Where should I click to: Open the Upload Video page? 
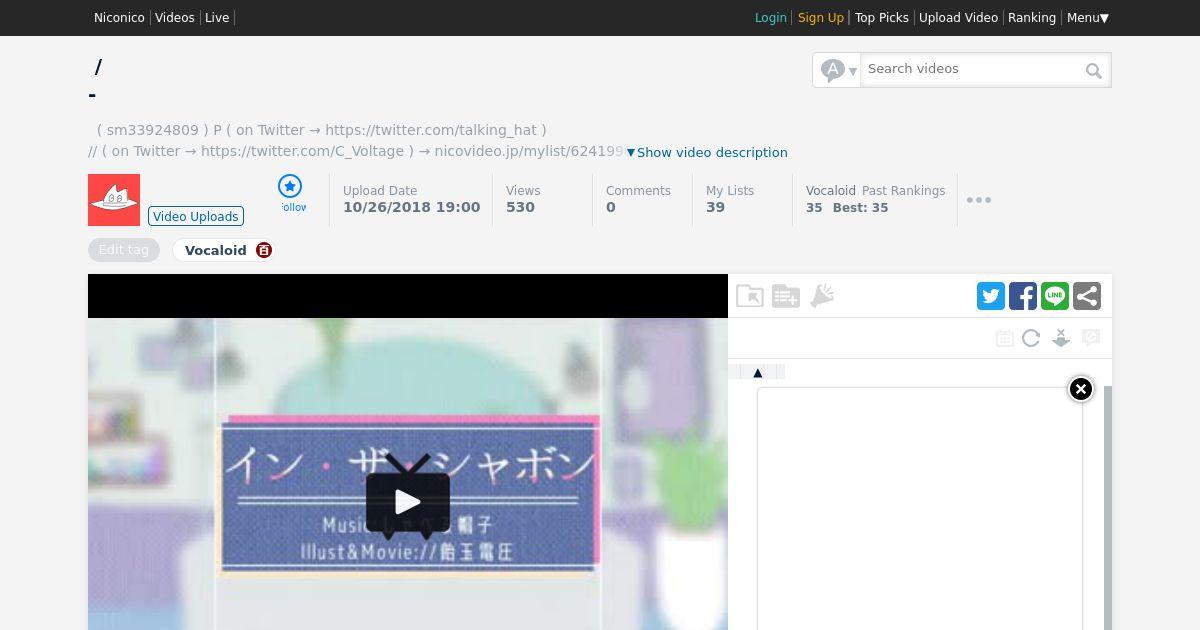click(x=958, y=18)
